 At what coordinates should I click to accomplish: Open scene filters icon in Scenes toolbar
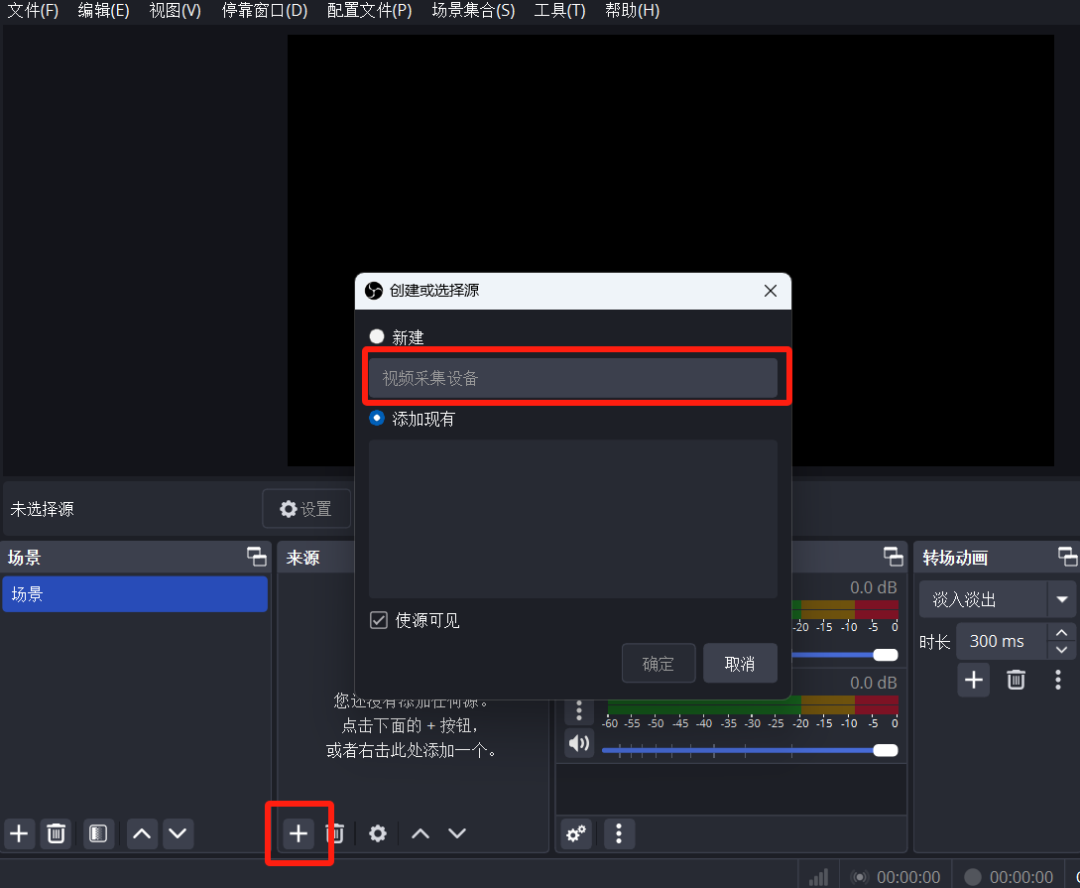[98, 834]
